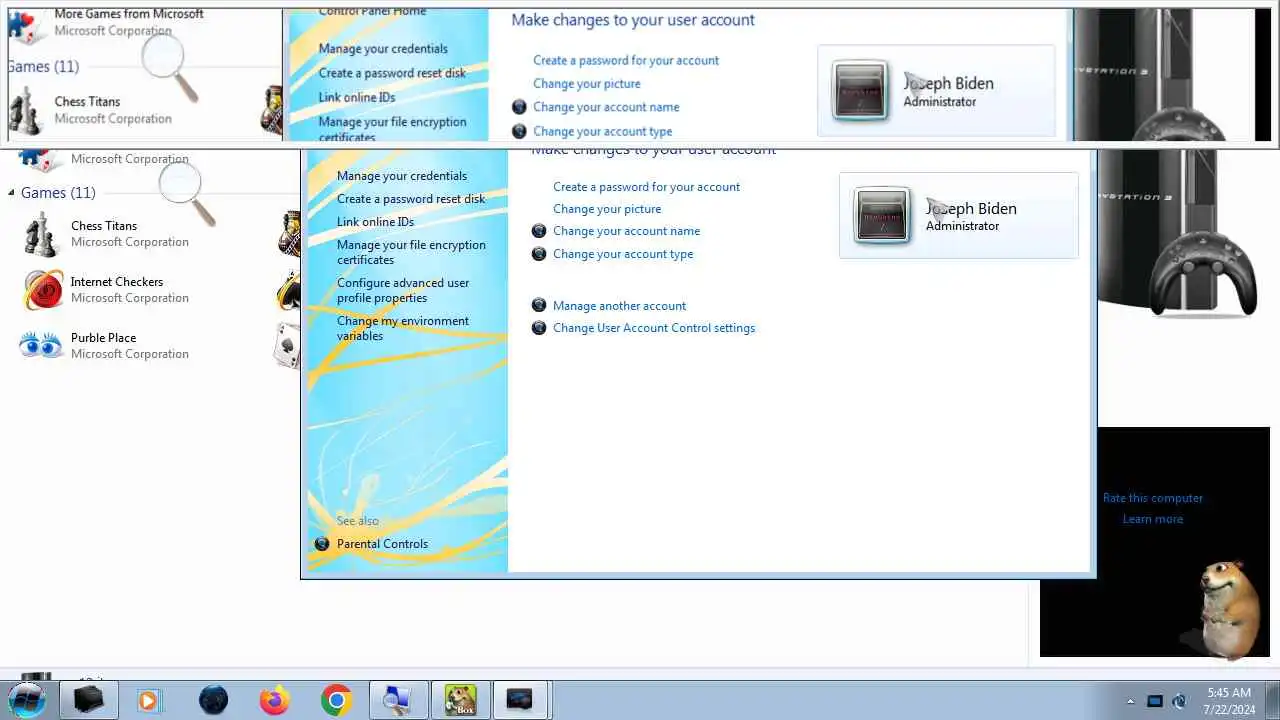
Task: Click the Learn more link below Rate this computer
Action: (x=1153, y=519)
